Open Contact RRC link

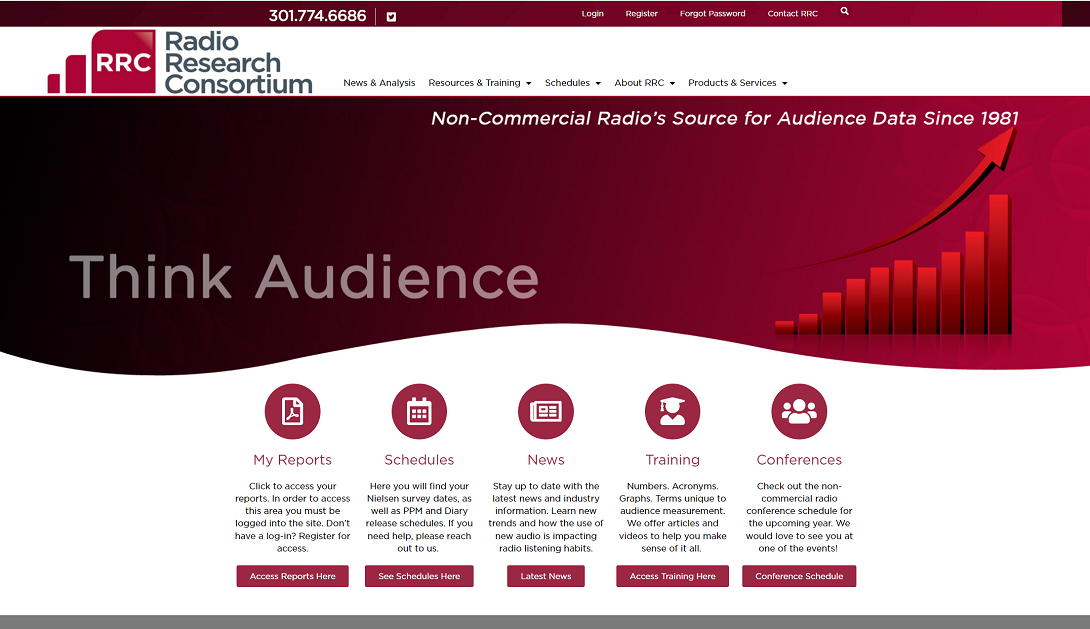[x=792, y=13]
